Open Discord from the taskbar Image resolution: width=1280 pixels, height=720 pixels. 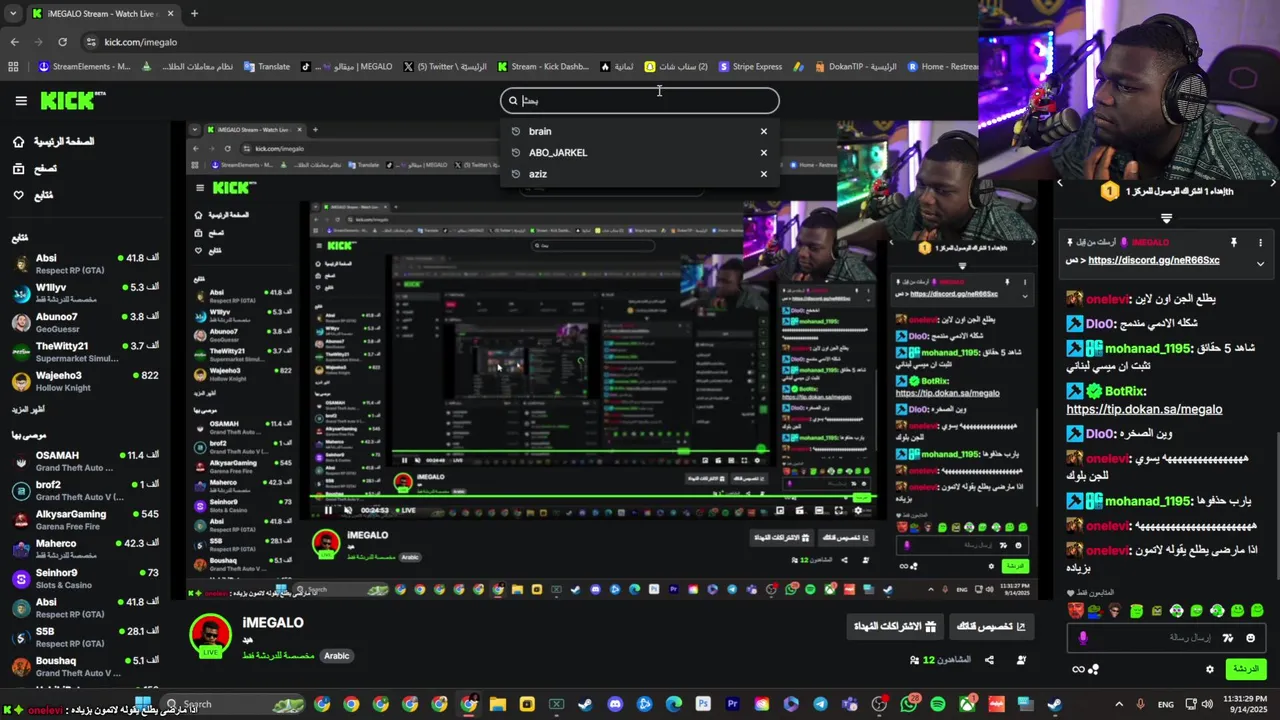pyautogui.click(x=614, y=704)
